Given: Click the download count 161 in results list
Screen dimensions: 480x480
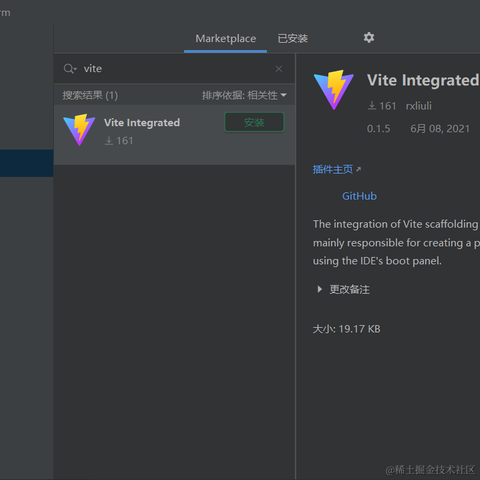Looking at the screenshot, I should (119, 141).
